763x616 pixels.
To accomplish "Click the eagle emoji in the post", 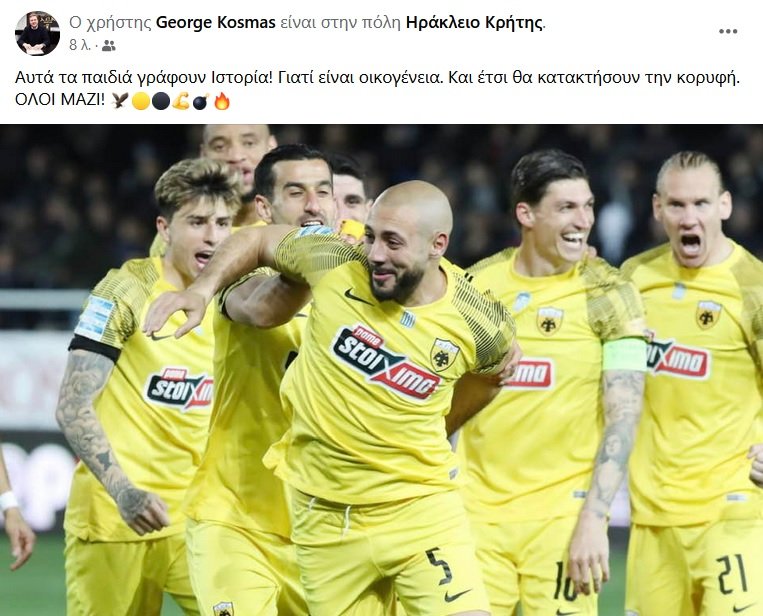I will [120, 101].
